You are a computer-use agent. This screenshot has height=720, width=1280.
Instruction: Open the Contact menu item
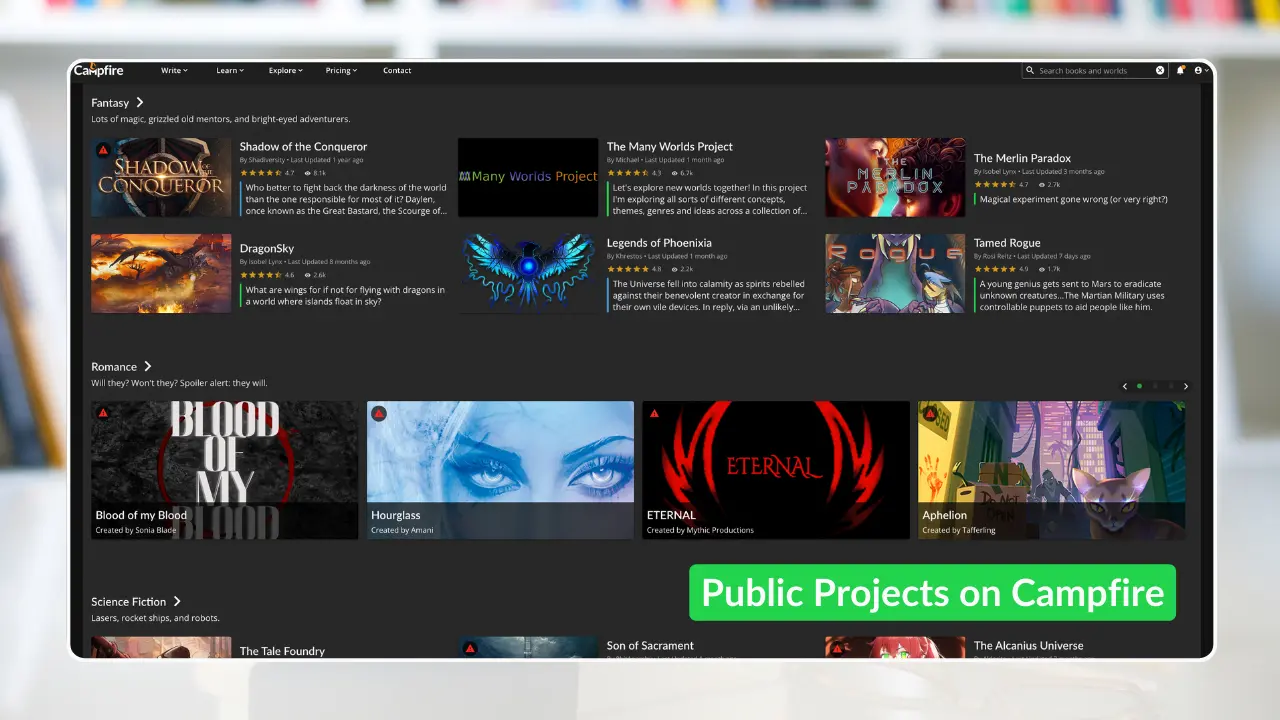tap(397, 71)
